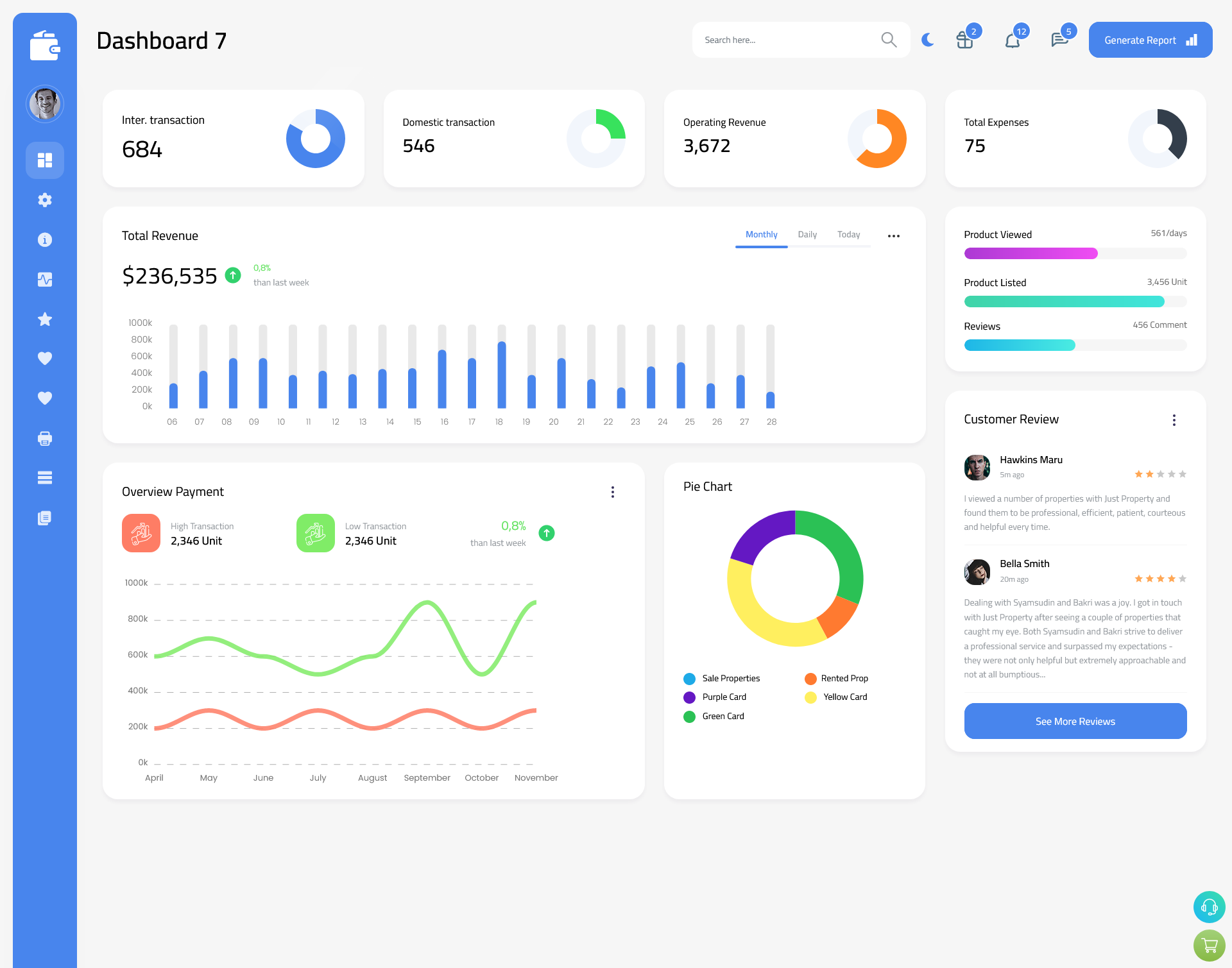Toggle the dark mode moon icon
The width and height of the screenshot is (1232, 968).
pos(927,39)
